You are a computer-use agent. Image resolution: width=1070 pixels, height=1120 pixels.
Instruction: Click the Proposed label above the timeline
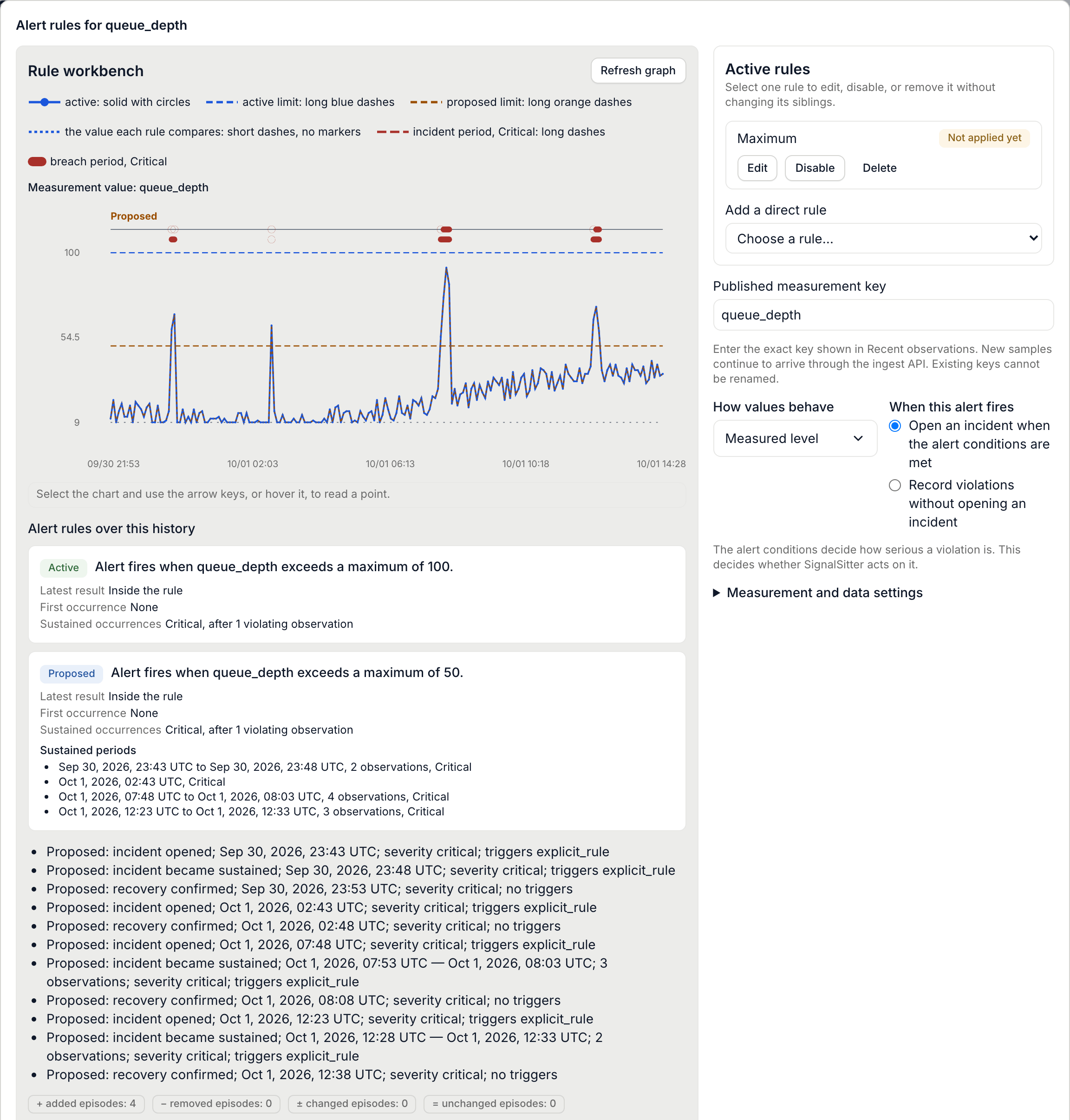pyautogui.click(x=133, y=216)
